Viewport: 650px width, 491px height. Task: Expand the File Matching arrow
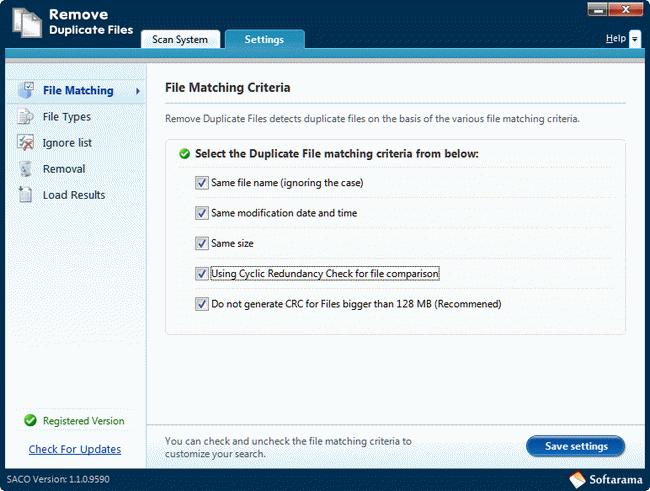click(x=138, y=91)
